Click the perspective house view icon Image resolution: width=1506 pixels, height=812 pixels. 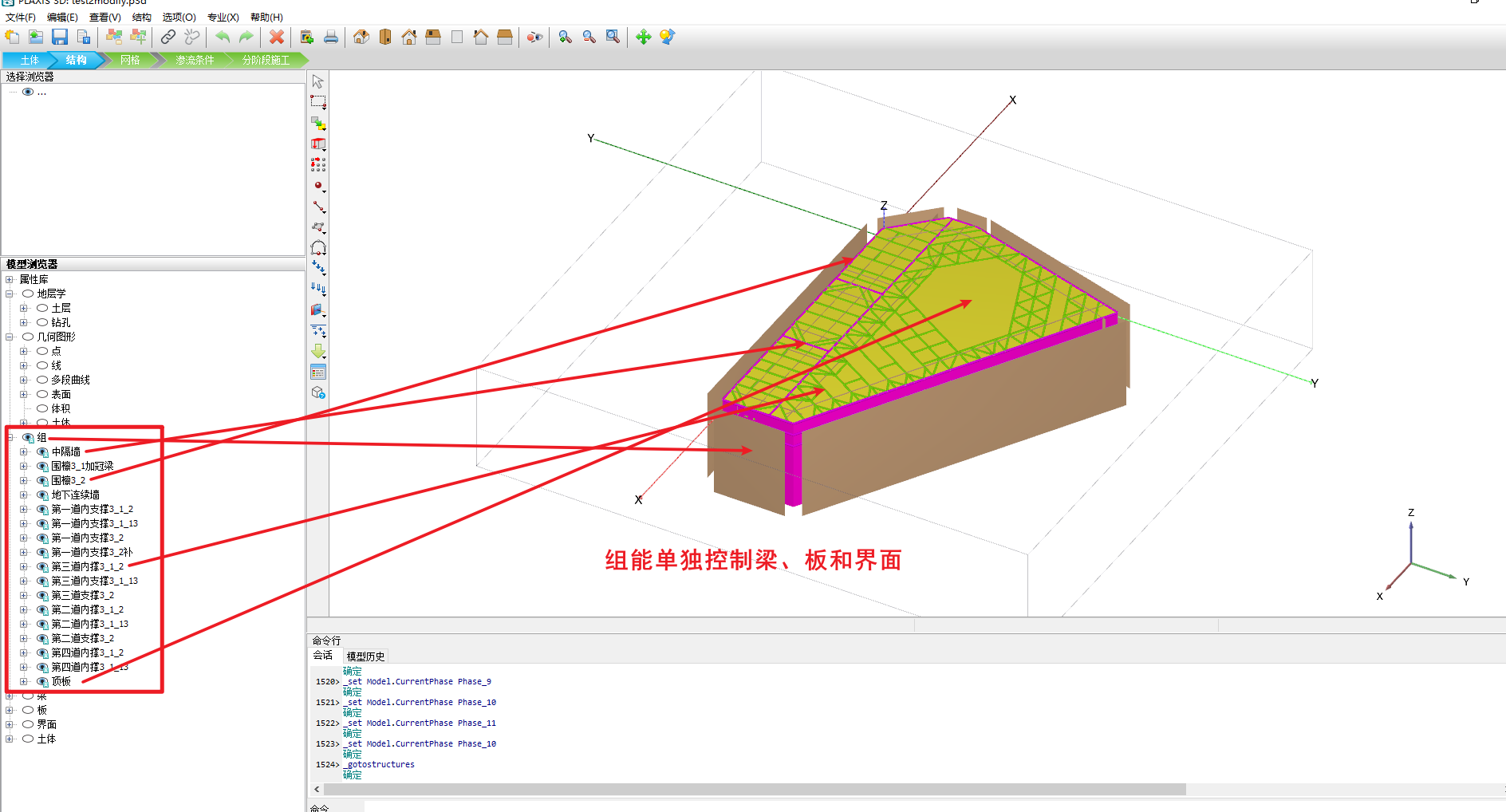[x=361, y=37]
